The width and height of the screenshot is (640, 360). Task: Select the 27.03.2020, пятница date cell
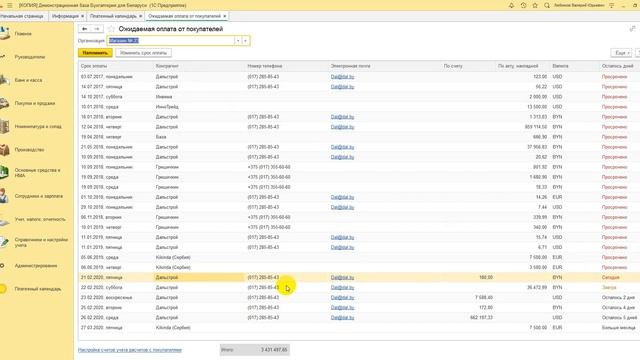pyautogui.click(x=116, y=328)
